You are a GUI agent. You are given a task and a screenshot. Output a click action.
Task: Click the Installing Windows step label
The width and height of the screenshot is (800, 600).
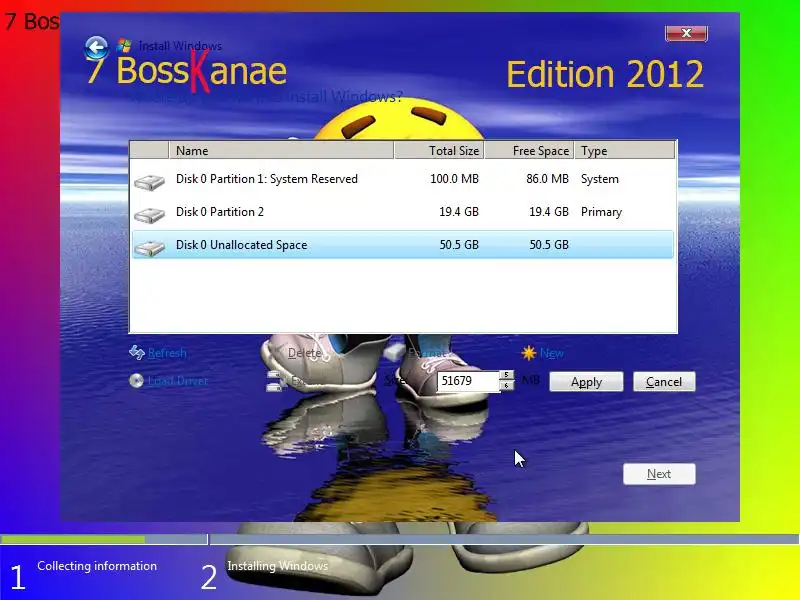coord(278,566)
